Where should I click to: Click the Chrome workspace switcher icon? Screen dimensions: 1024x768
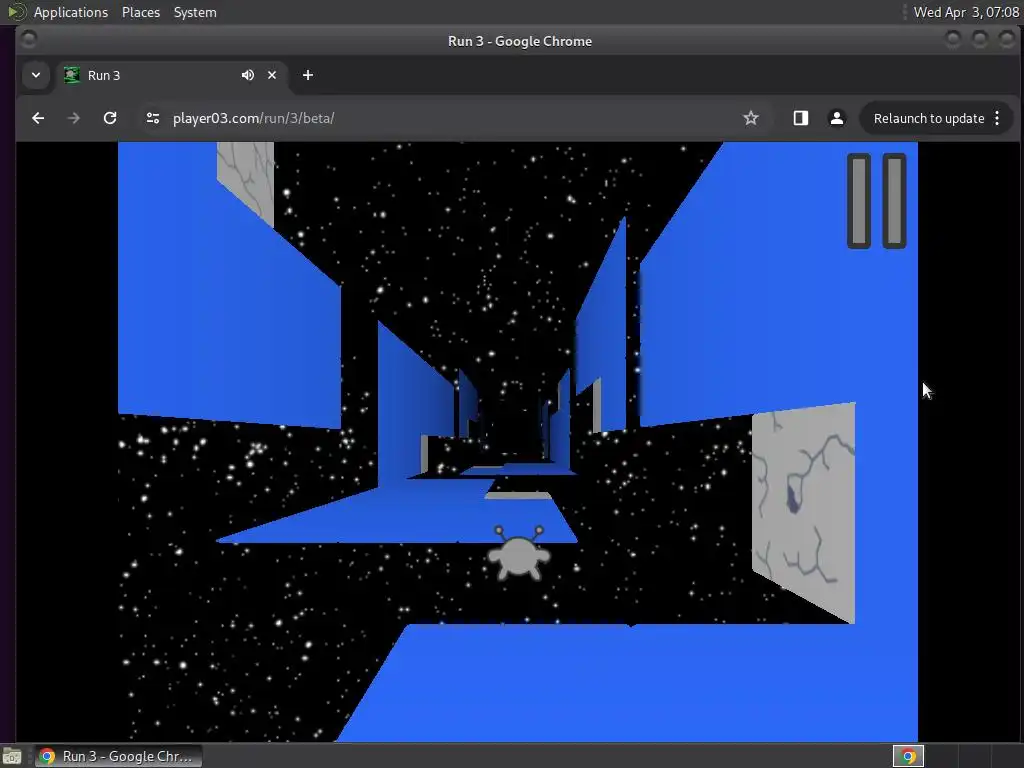coord(908,756)
